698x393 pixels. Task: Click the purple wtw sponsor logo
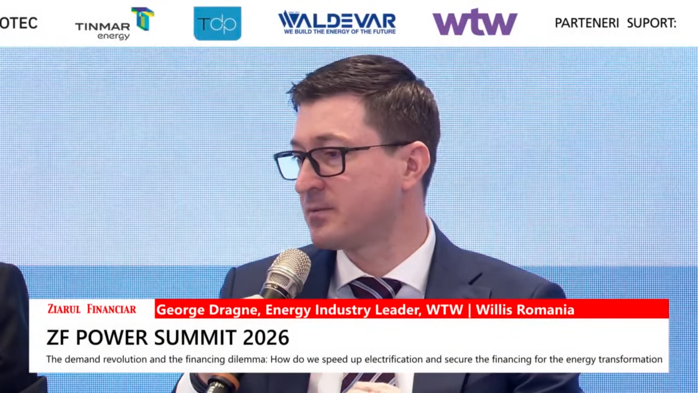point(475,23)
